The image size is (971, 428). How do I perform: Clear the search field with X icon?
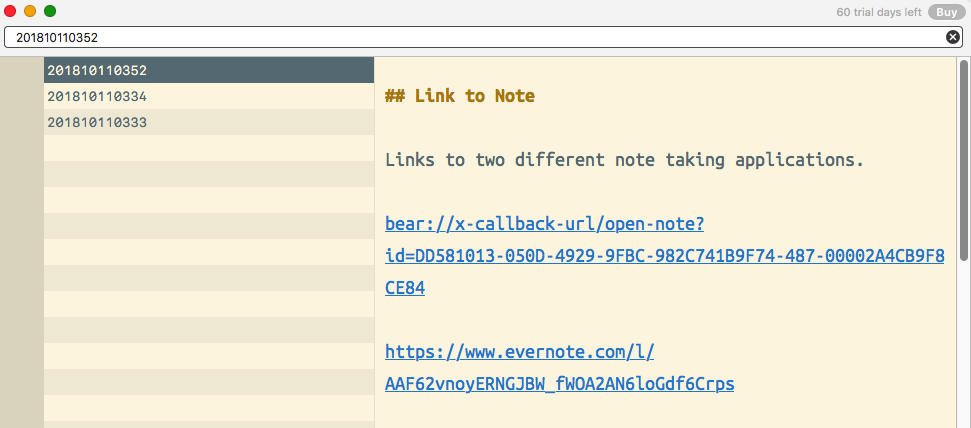[x=952, y=37]
